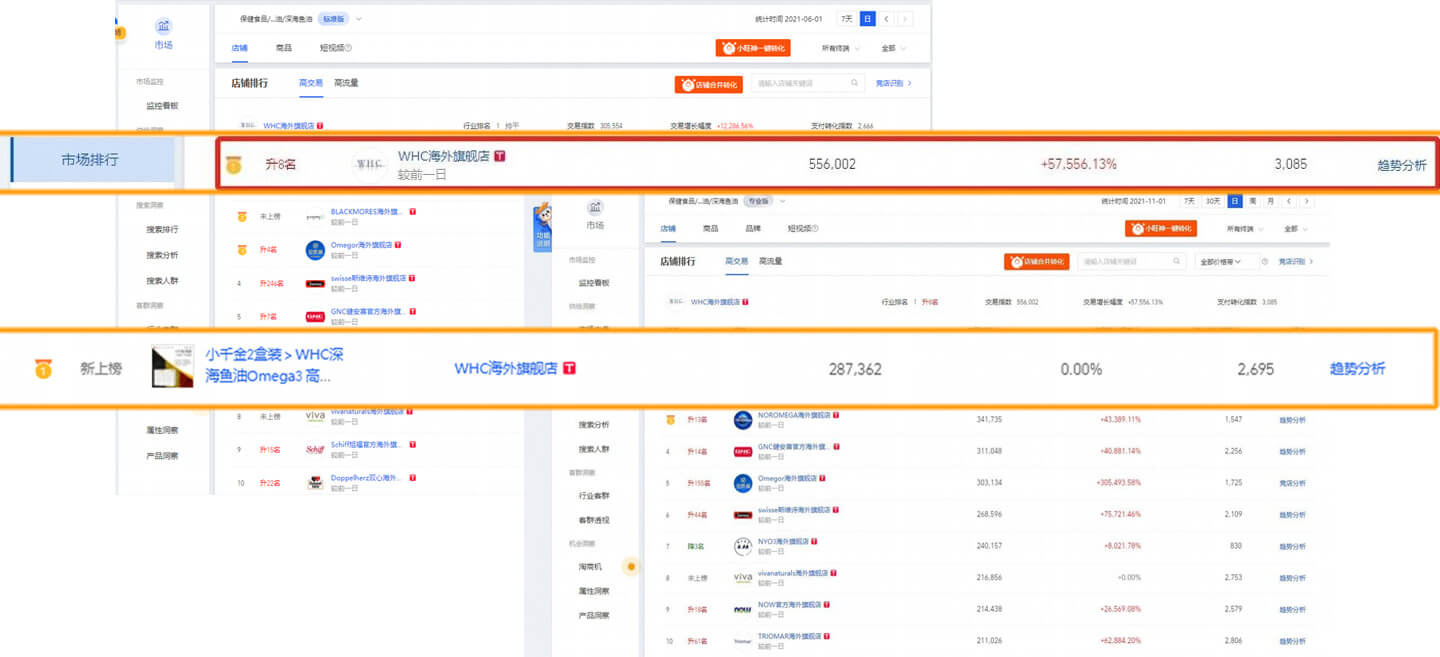
Task: Select the 30天 period button
Action: (1212, 201)
